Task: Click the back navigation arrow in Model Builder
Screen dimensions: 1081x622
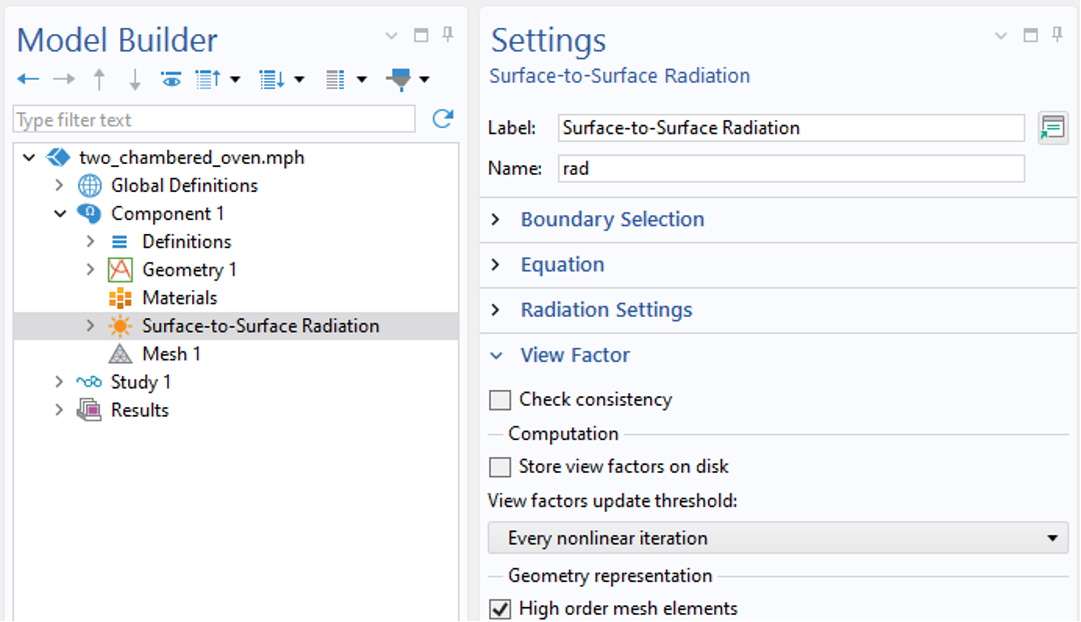Action: click(28, 79)
